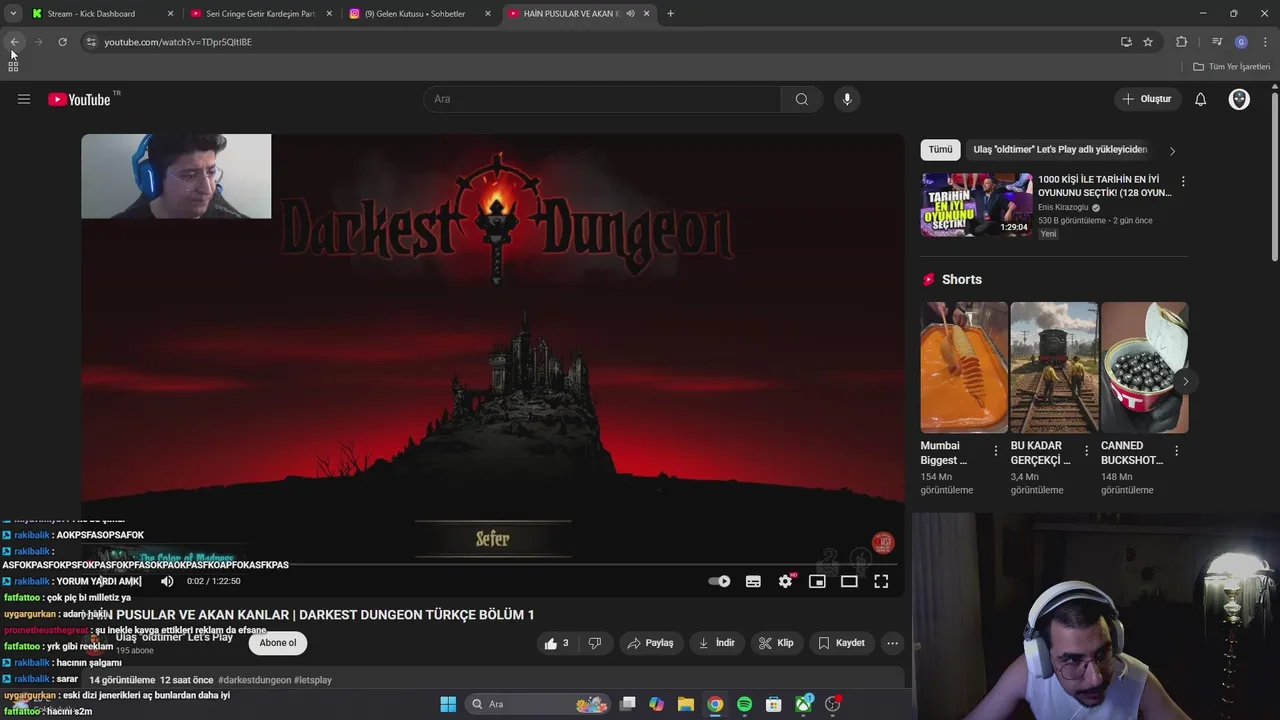The height and width of the screenshot is (720, 1280).
Task: Open options for CANNED BUCKSHOT short
Action: [1176, 451]
